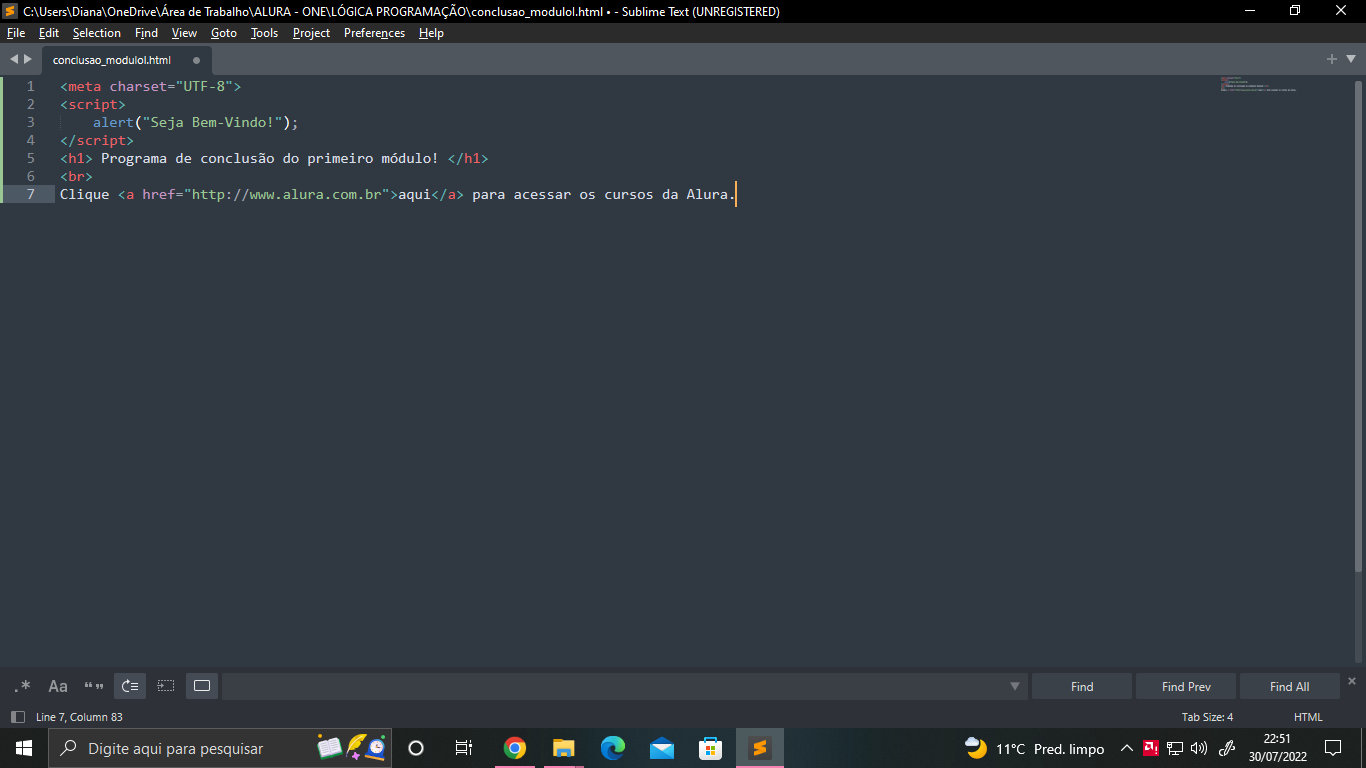Image resolution: width=1366 pixels, height=768 pixels.
Task: Click the br tag on line 6
Action: coord(76,176)
